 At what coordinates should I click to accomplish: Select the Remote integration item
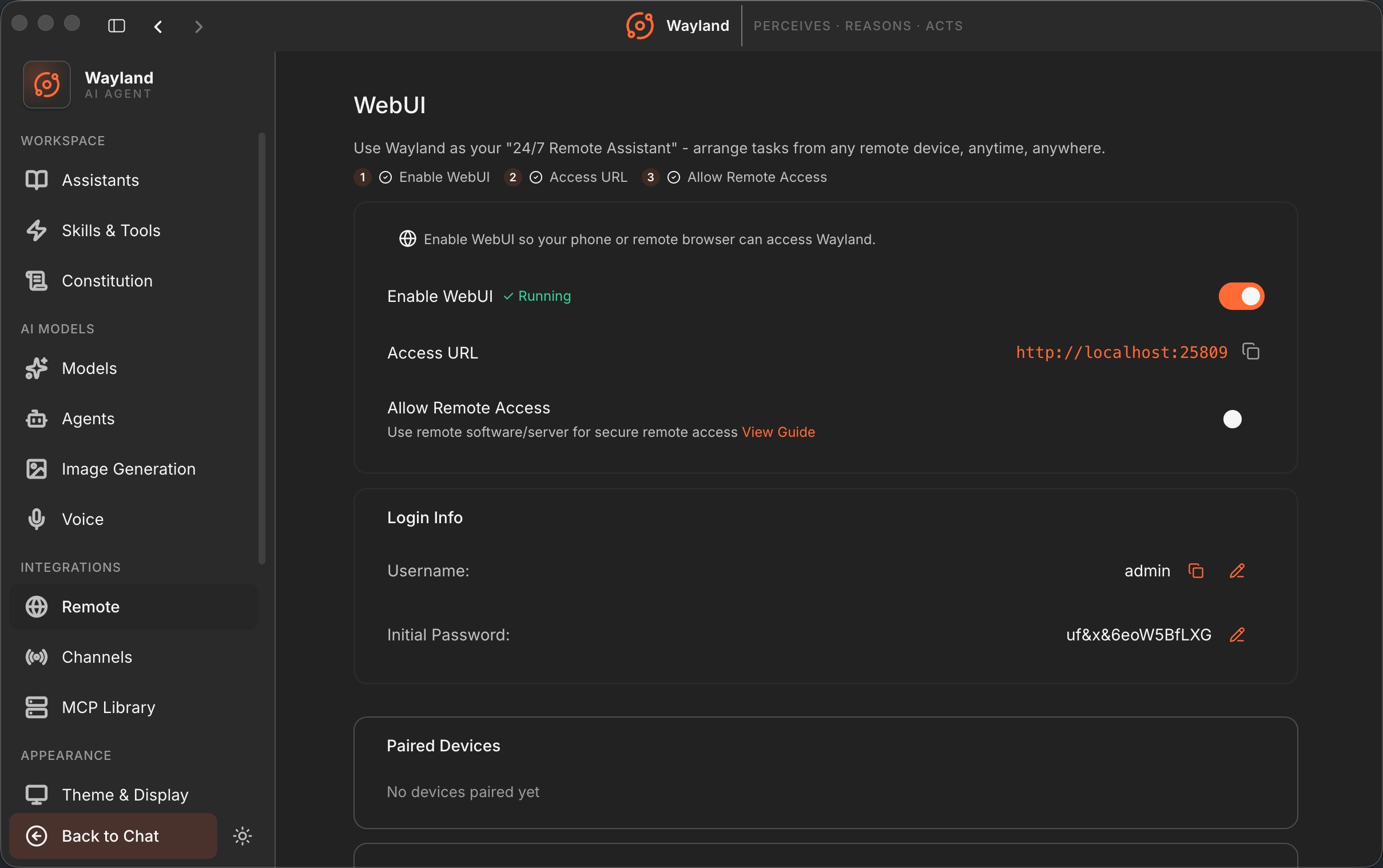134,607
